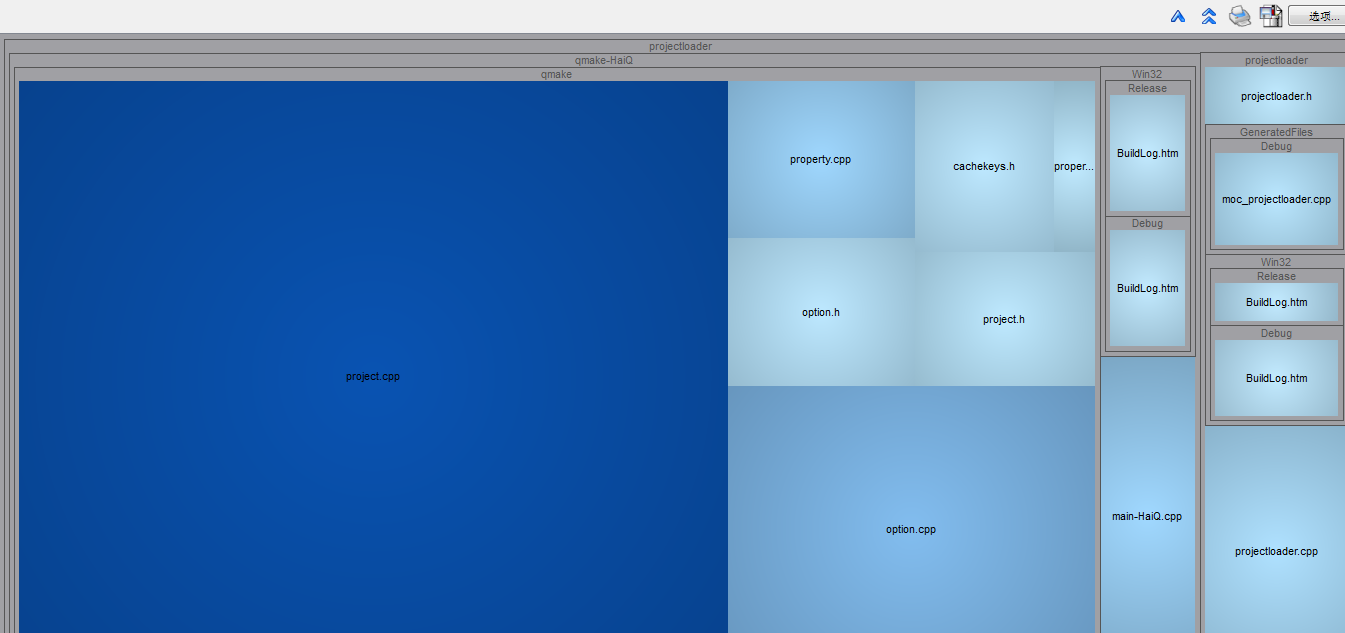Select the project.h block
Viewport: 1345px width, 633px height.
1005,319
